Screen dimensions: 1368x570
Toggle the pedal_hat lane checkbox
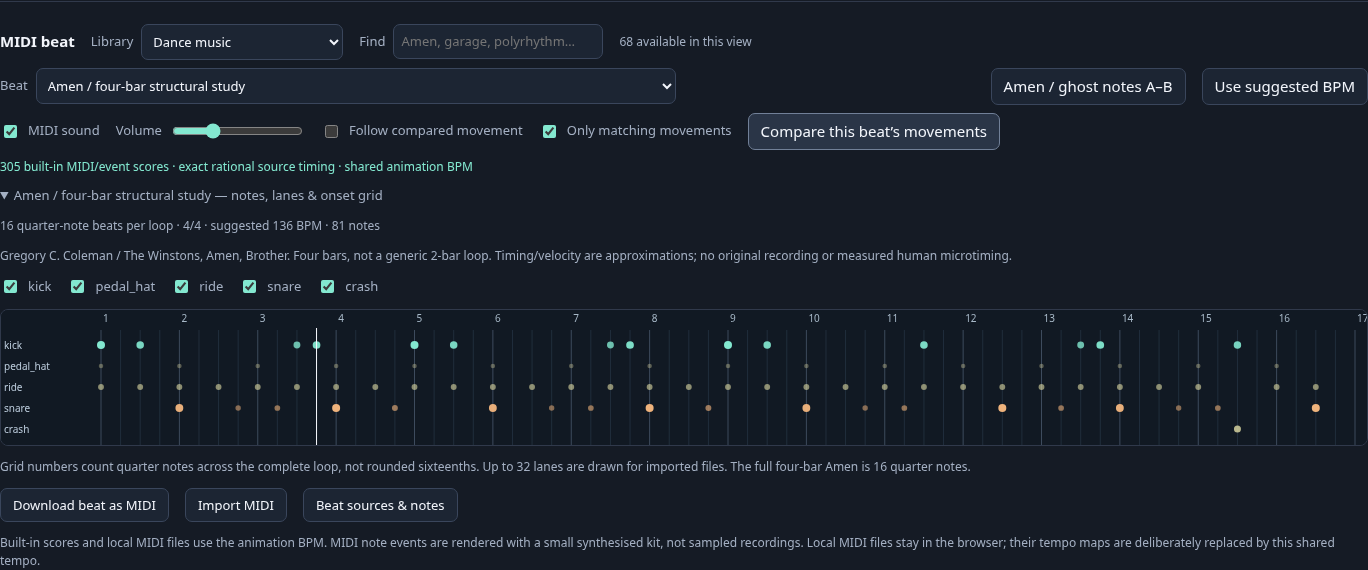coord(77,287)
